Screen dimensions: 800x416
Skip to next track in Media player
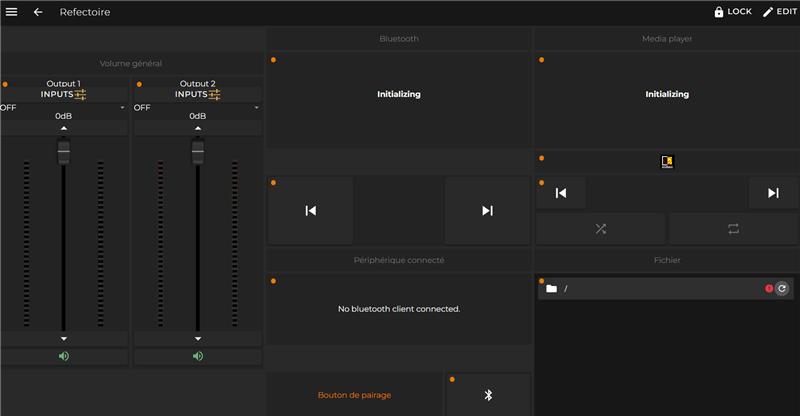coord(773,193)
